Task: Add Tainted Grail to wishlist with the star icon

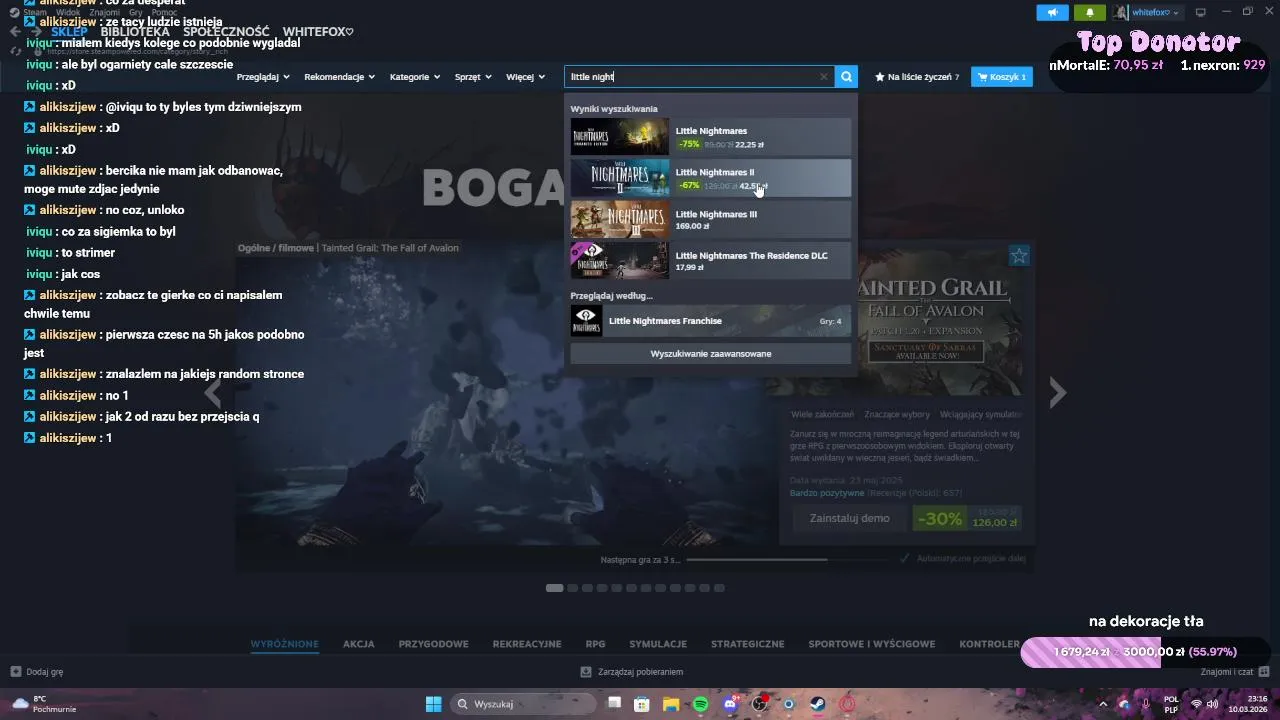Action: coord(1019,256)
